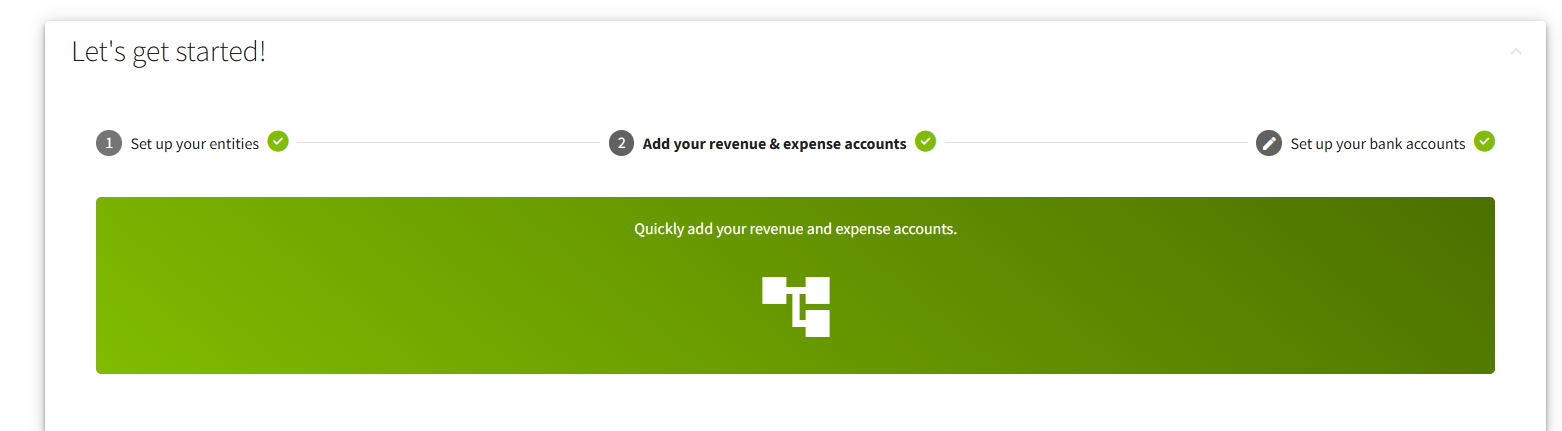
Task: Click the chart of accounts hierarchy icon
Action: (796, 306)
